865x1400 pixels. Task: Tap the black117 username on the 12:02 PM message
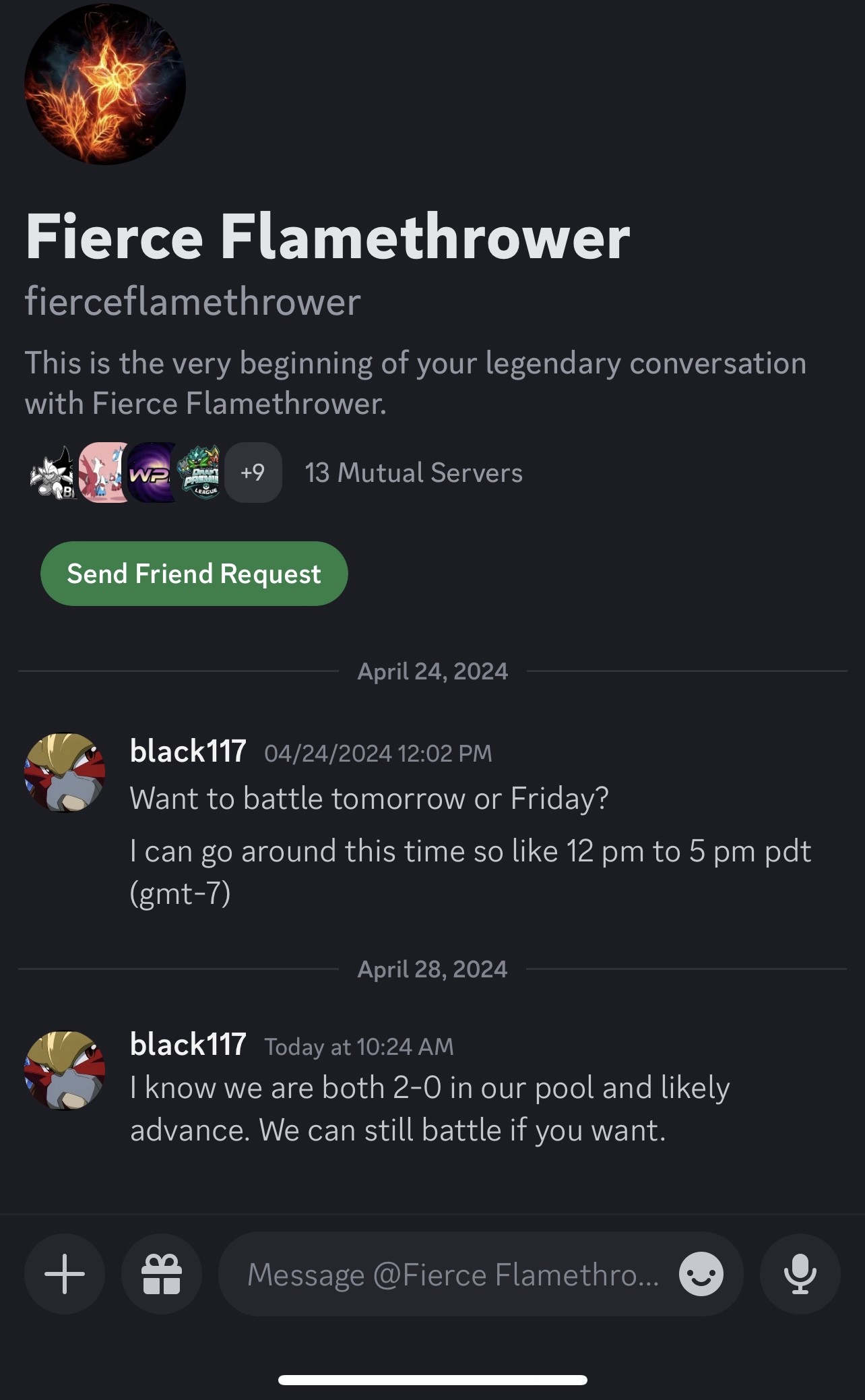coord(188,751)
